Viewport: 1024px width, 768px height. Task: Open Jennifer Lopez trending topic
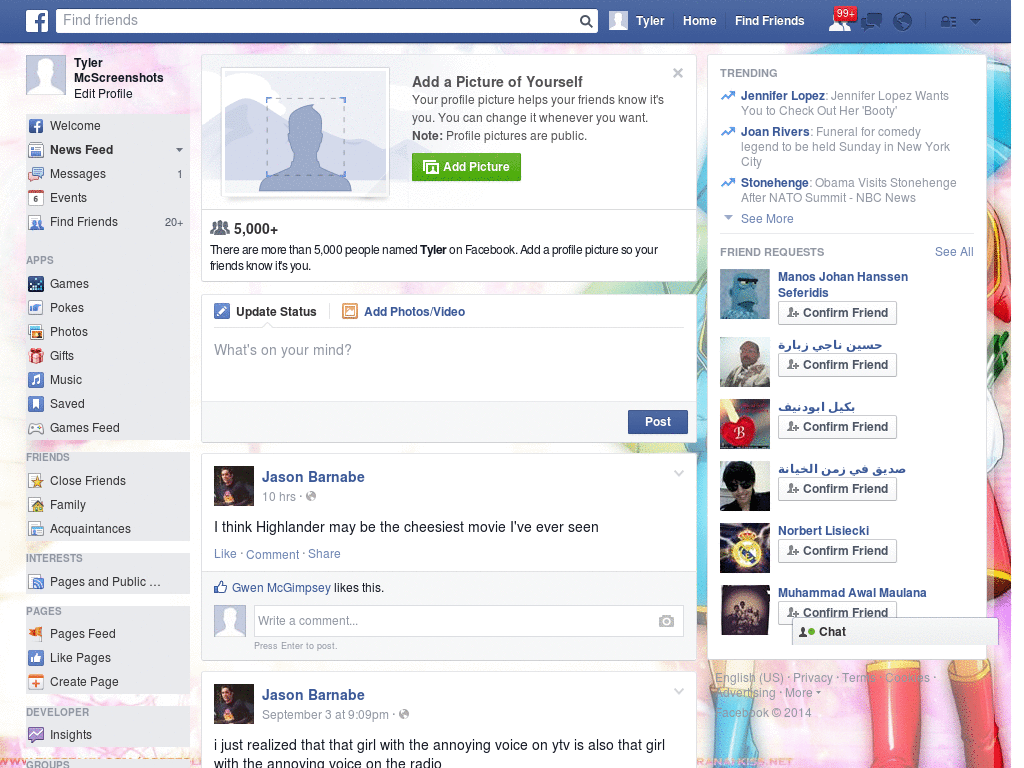coord(782,96)
